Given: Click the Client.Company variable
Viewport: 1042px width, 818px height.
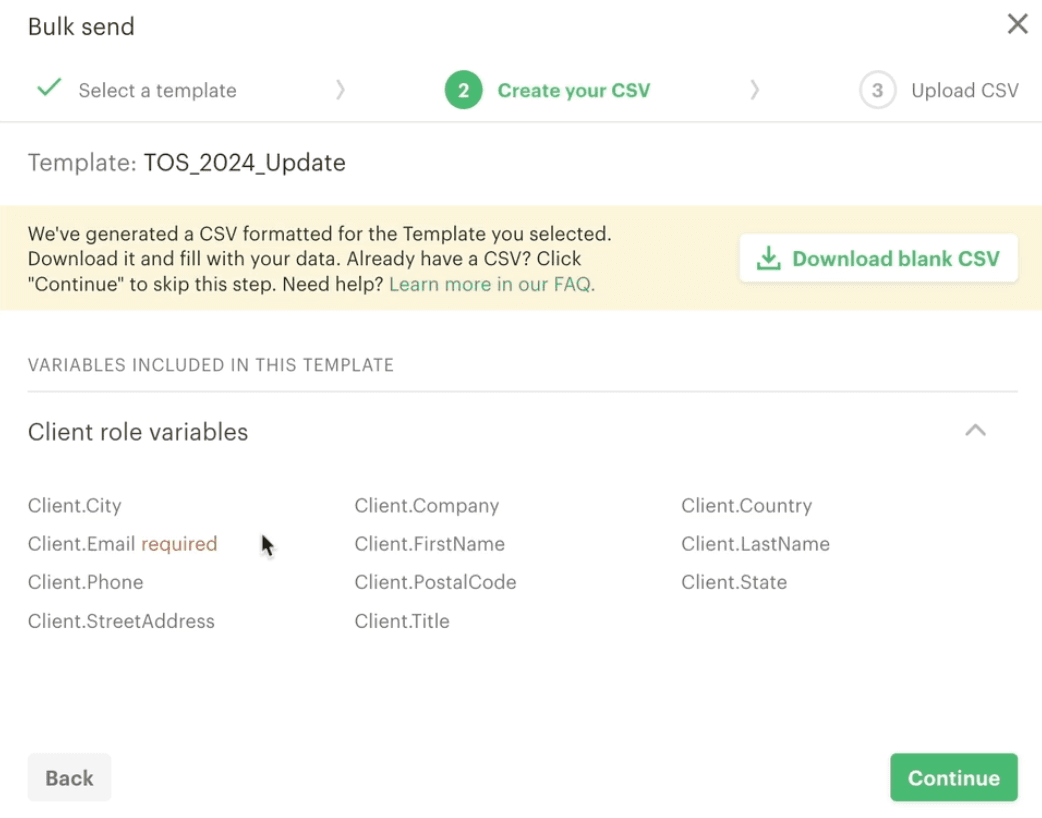Looking at the screenshot, I should tap(426, 506).
